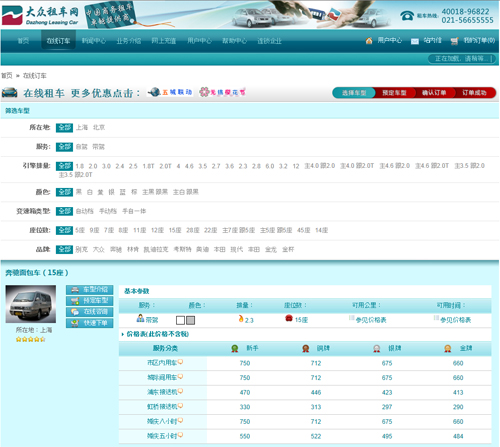The height and width of the screenshot is (447, 500).
Task: Filter location by 北京
Action: pyautogui.click(x=99, y=128)
